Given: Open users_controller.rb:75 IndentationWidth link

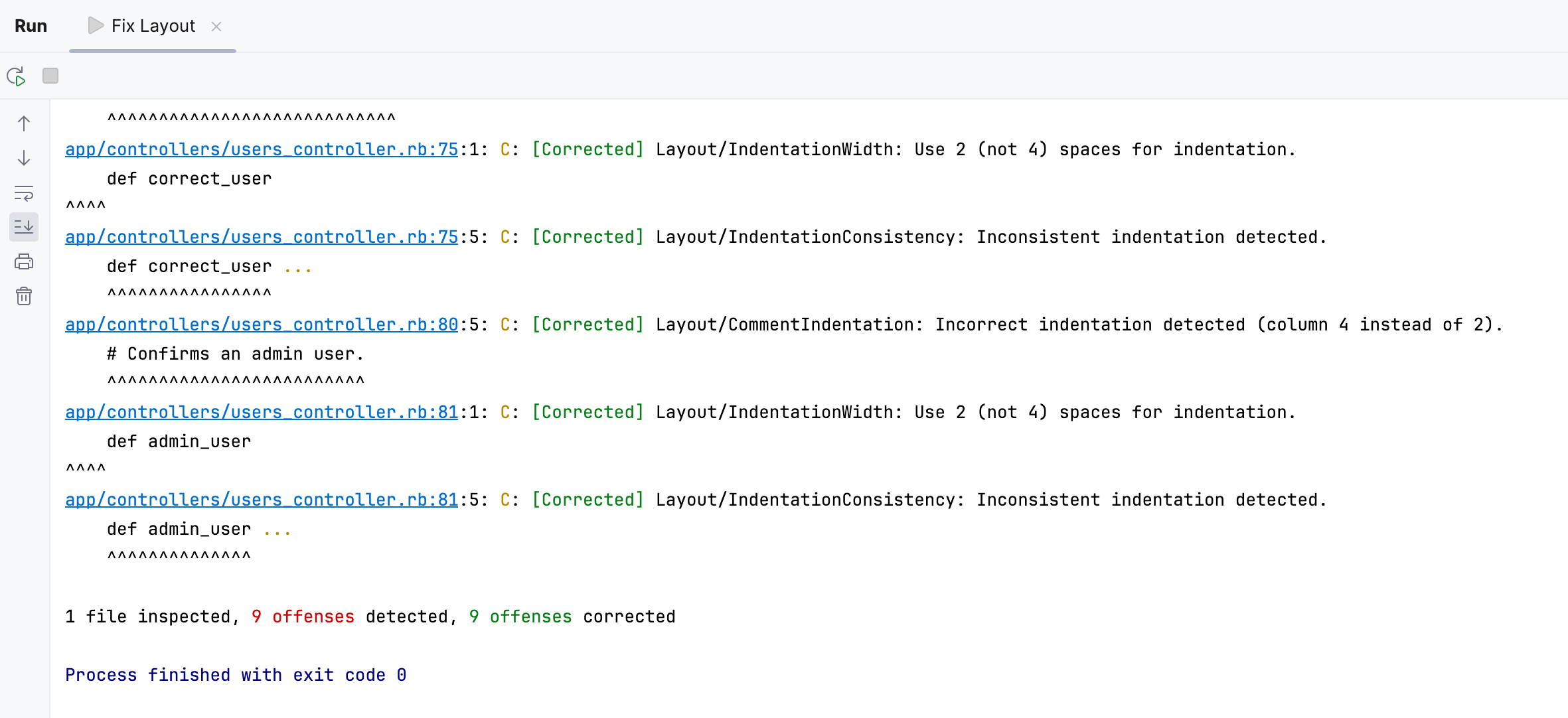Looking at the screenshot, I should (x=262, y=149).
